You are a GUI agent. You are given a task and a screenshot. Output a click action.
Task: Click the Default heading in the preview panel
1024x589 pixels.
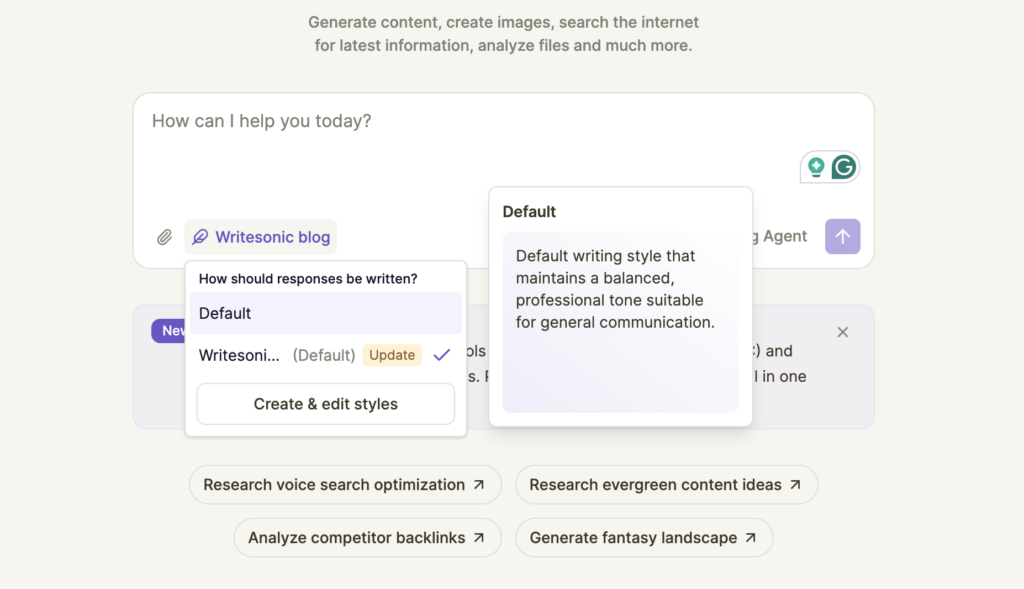(x=529, y=212)
